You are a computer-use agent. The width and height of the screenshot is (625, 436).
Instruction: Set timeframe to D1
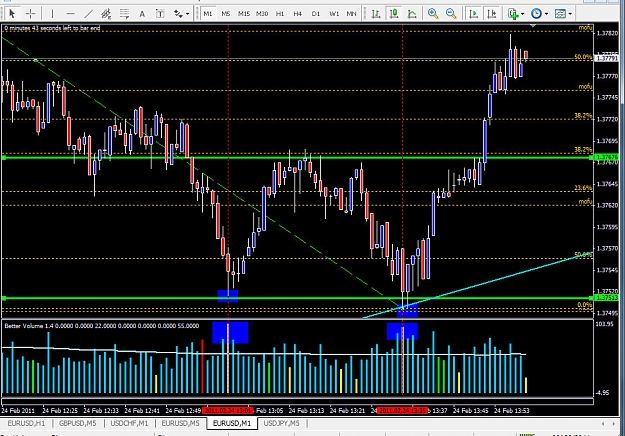316,14
